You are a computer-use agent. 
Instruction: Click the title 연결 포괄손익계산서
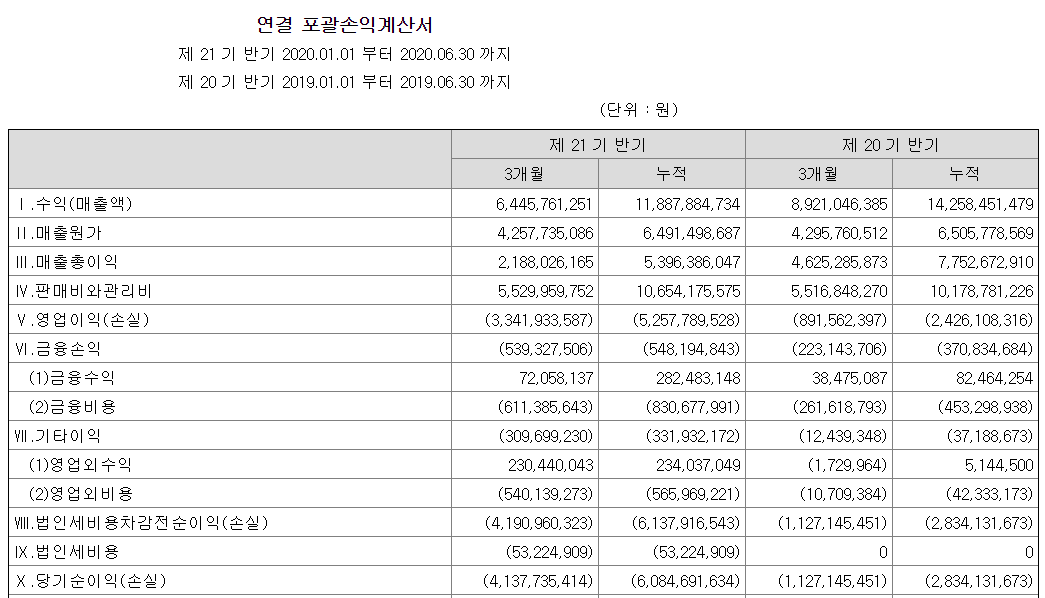pyautogui.click(x=345, y=25)
